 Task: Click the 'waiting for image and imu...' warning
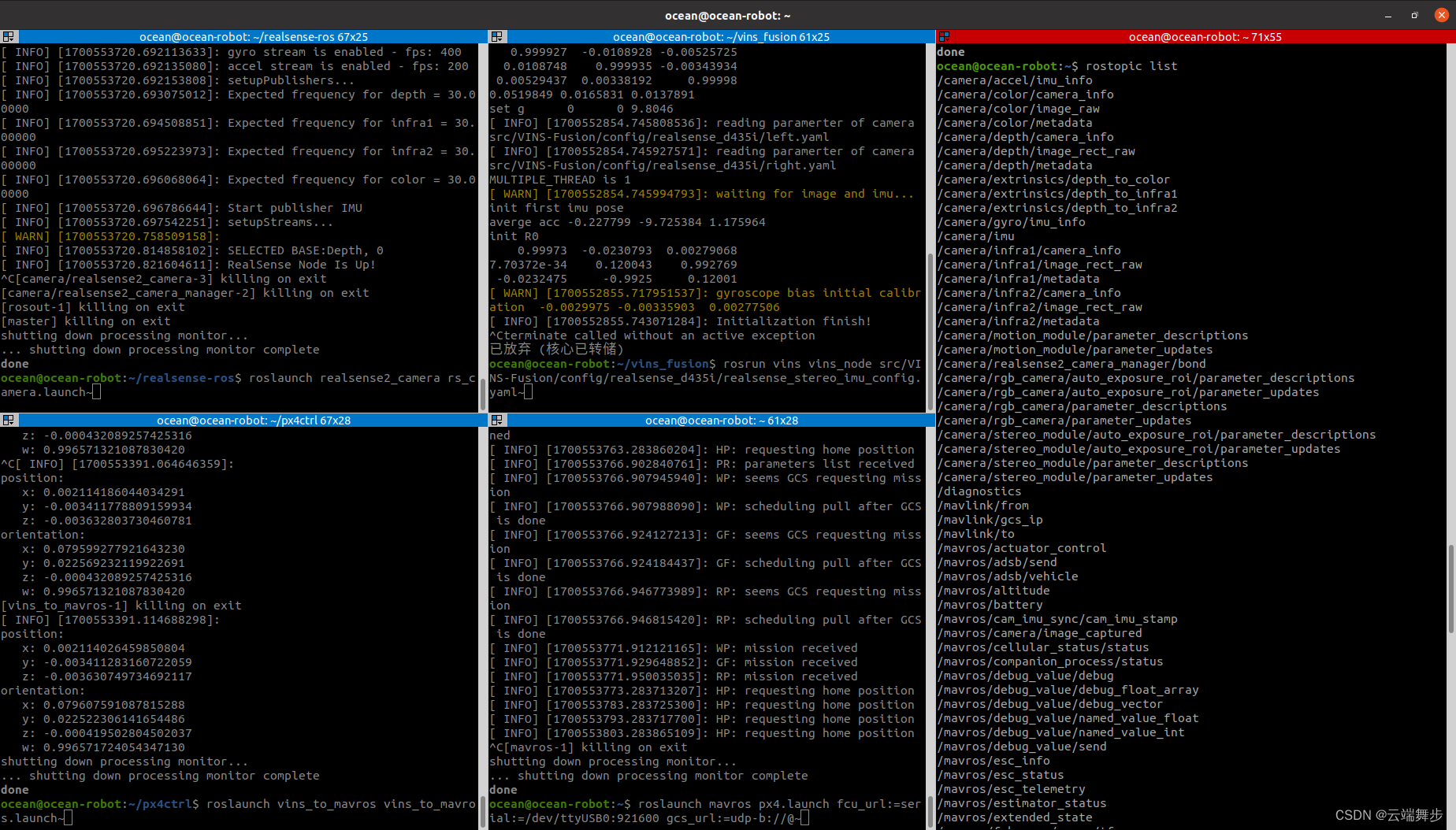coord(701,194)
